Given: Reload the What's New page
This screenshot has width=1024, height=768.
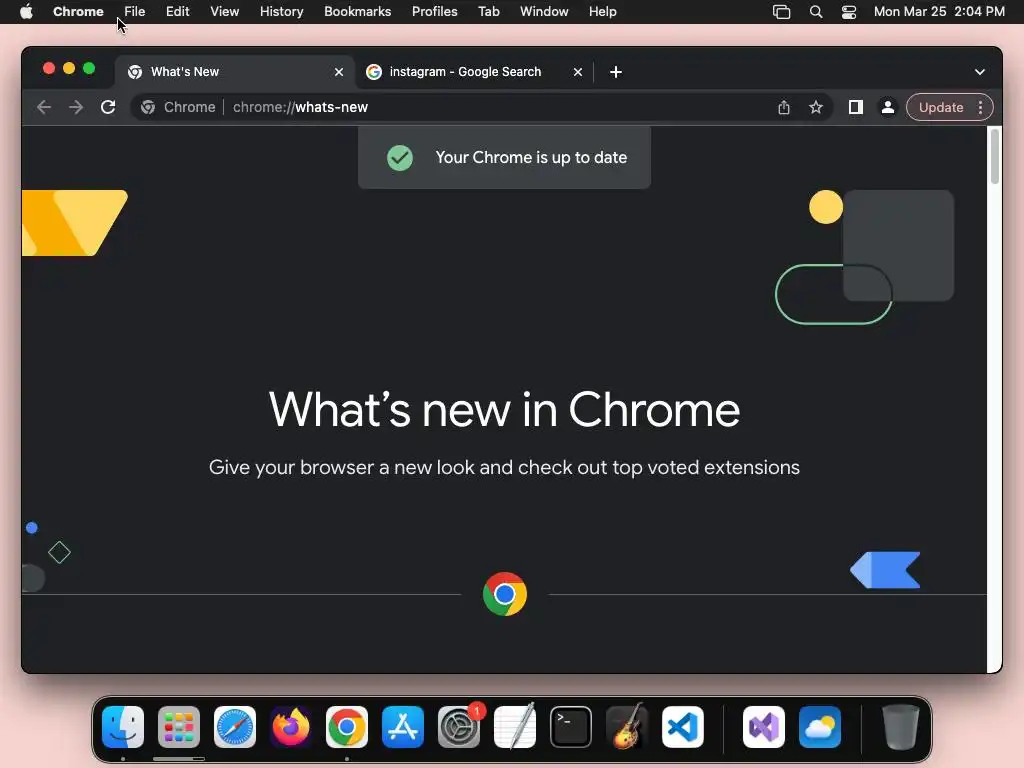Looking at the screenshot, I should pos(108,107).
